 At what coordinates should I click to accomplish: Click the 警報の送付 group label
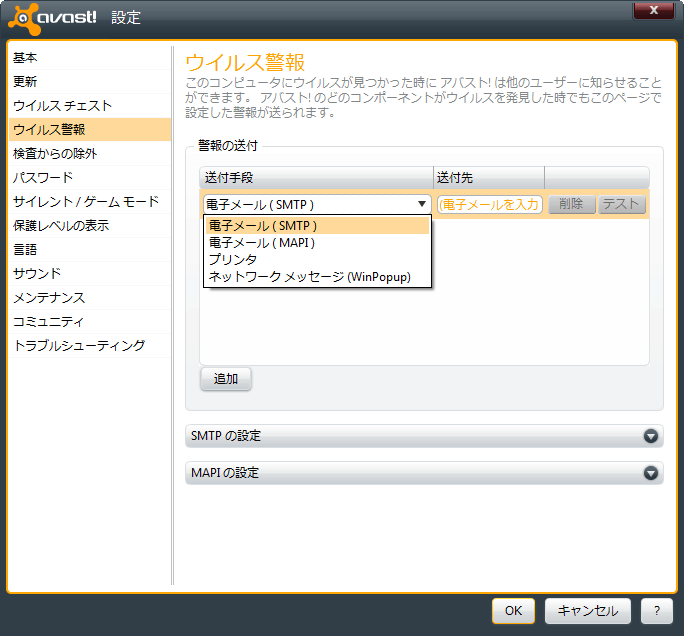(228, 145)
